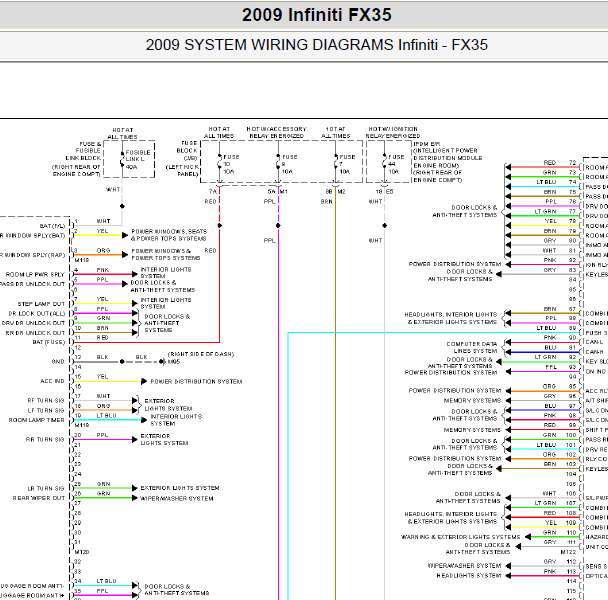Select the "5A M1" connector label
This screenshot has height=600, width=608.
tap(278, 192)
